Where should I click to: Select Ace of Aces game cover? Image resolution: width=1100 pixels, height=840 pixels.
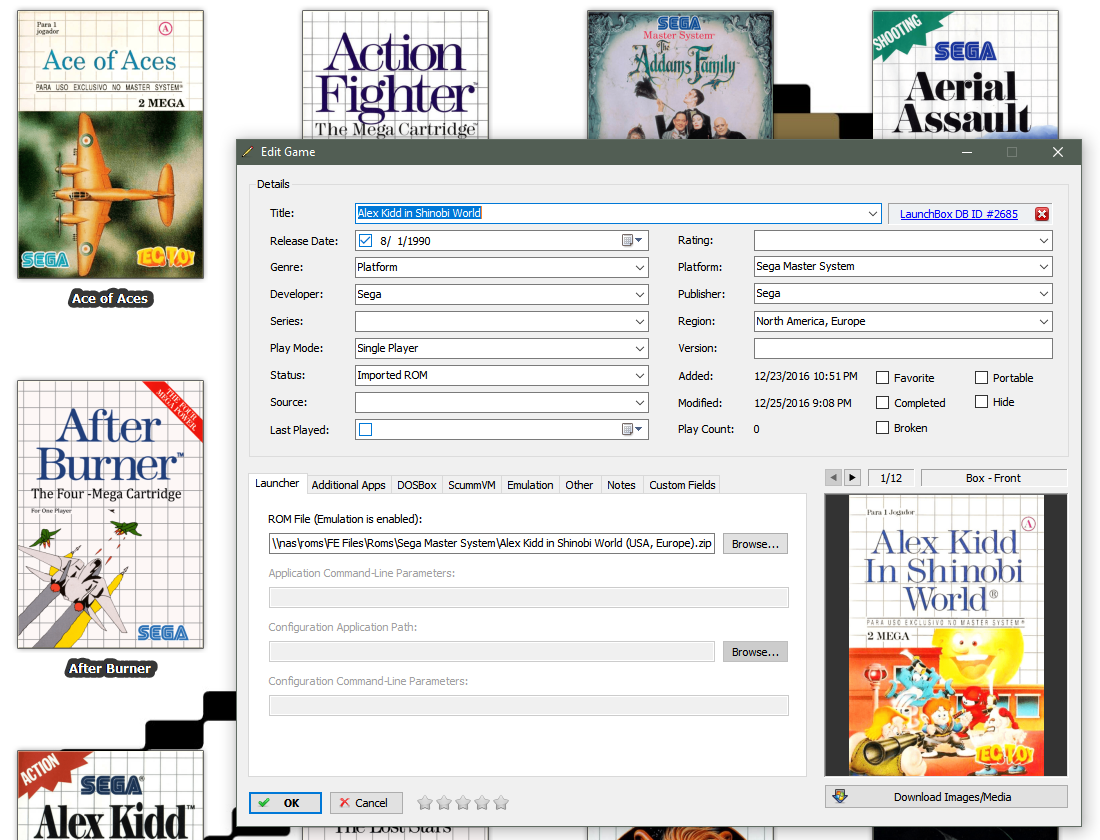111,145
